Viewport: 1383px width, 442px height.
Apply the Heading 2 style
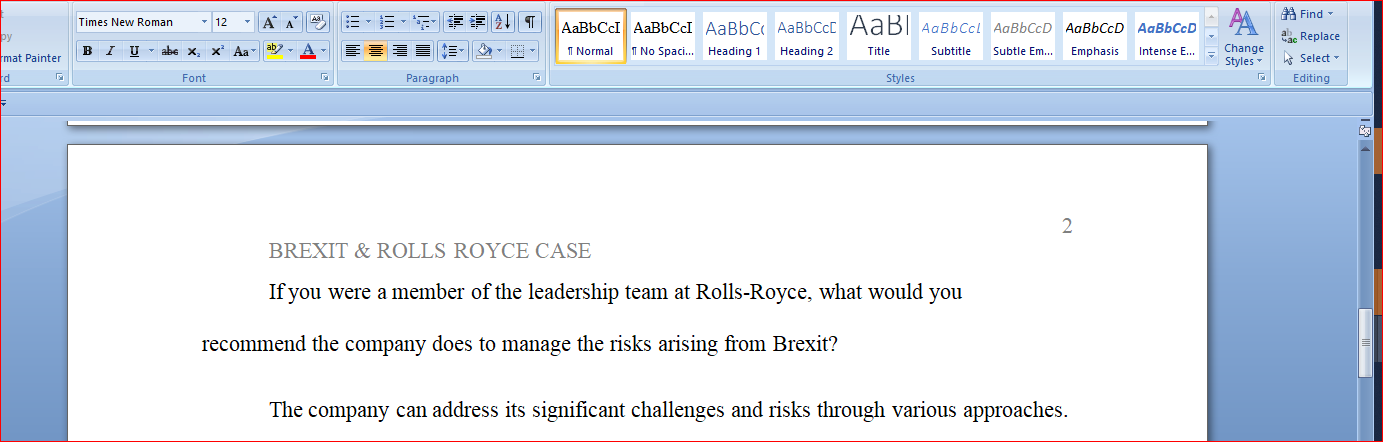(x=806, y=36)
